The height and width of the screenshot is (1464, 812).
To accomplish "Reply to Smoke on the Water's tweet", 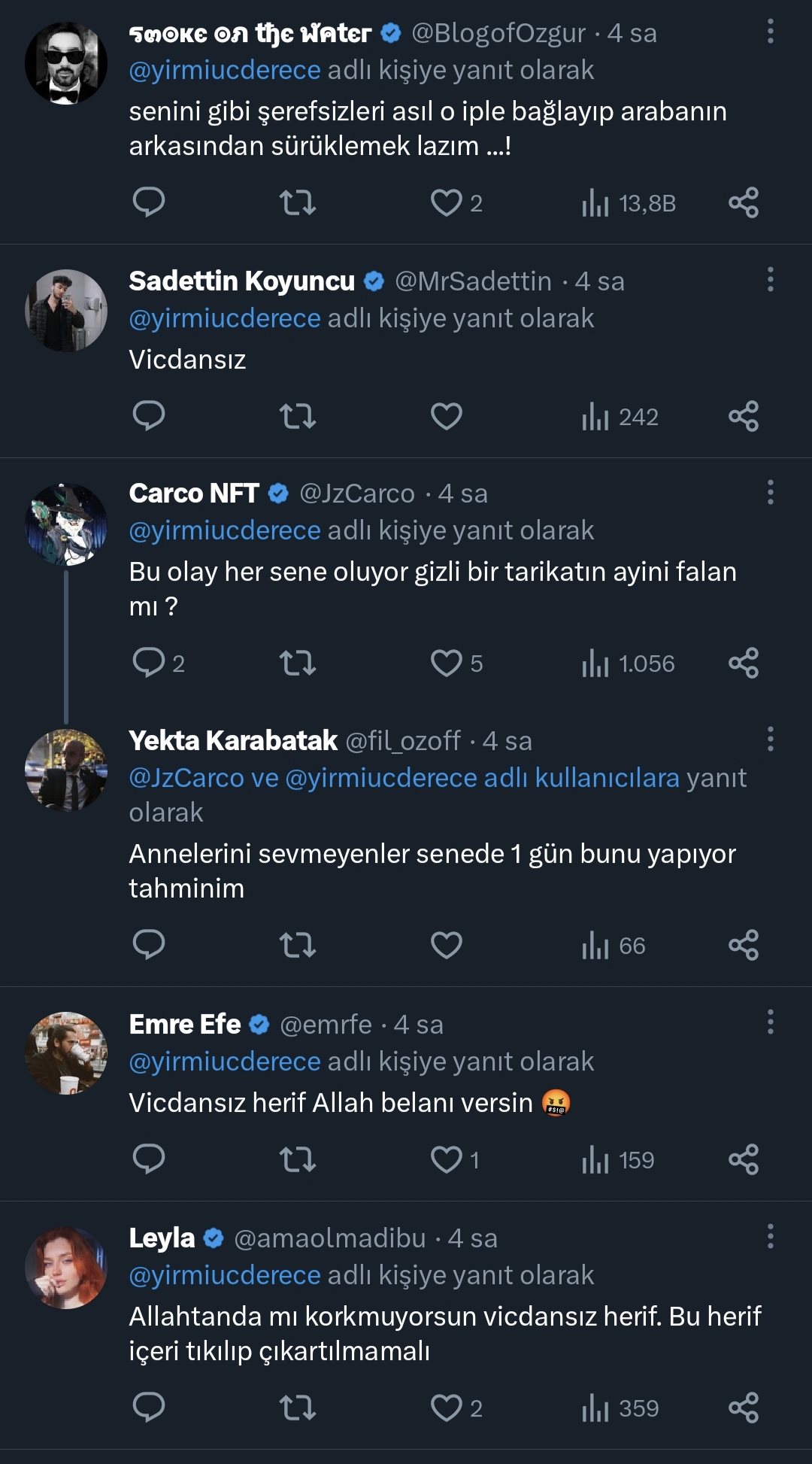I will click(149, 202).
